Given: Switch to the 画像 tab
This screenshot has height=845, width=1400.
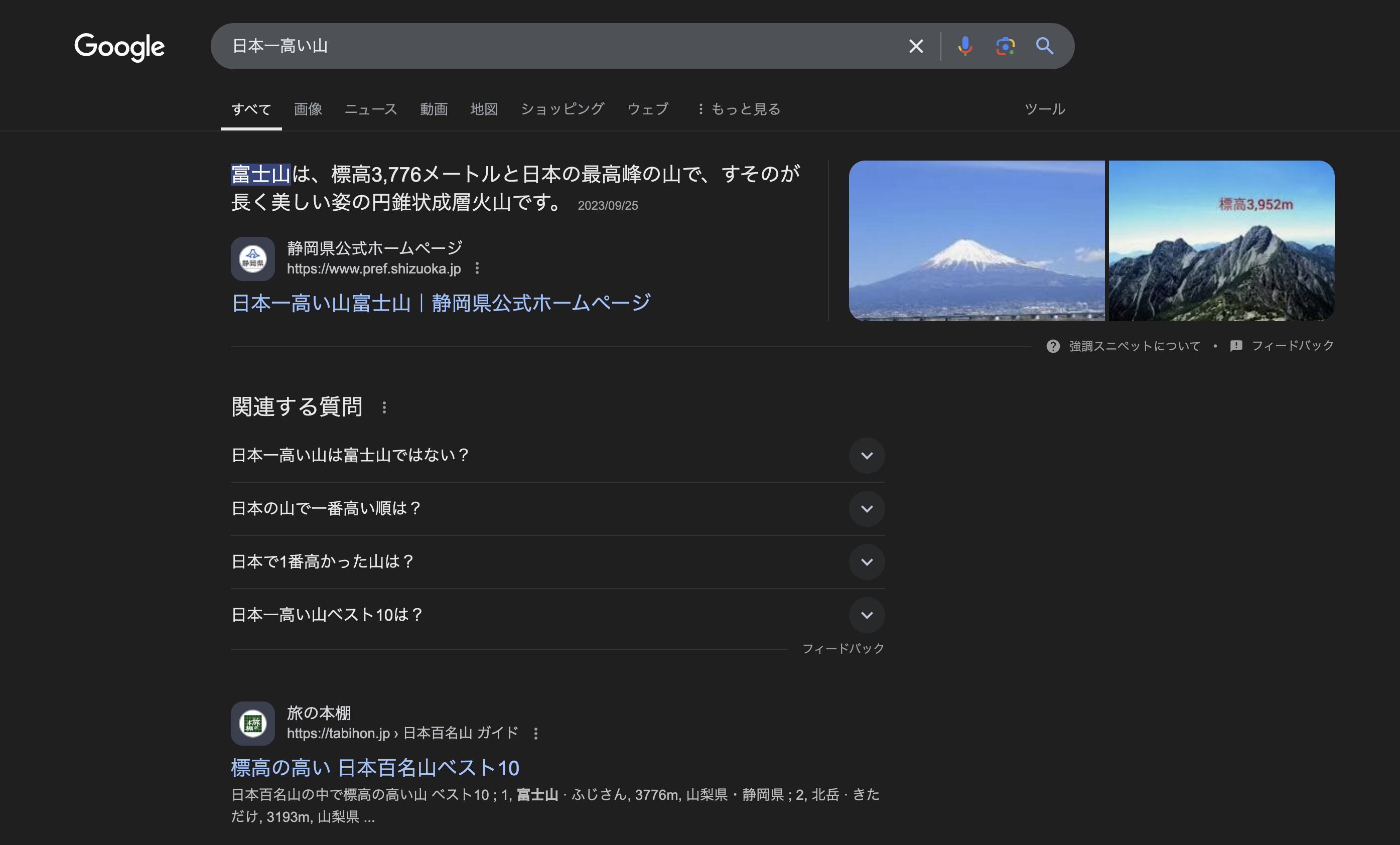Looking at the screenshot, I should [x=308, y=108].
